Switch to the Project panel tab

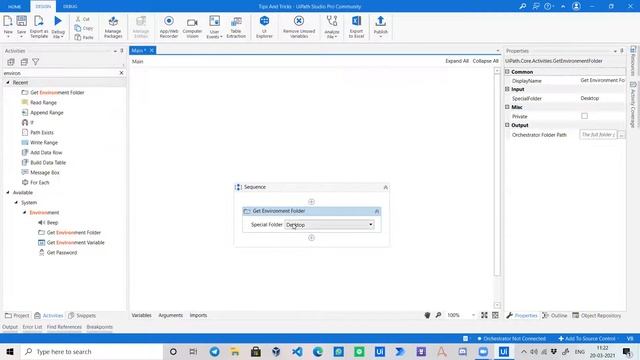(17, 316)
